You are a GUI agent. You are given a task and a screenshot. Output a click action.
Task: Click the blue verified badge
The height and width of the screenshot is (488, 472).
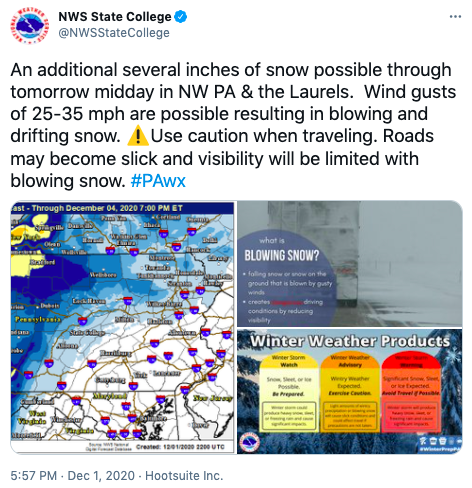(x=181, y=17)
